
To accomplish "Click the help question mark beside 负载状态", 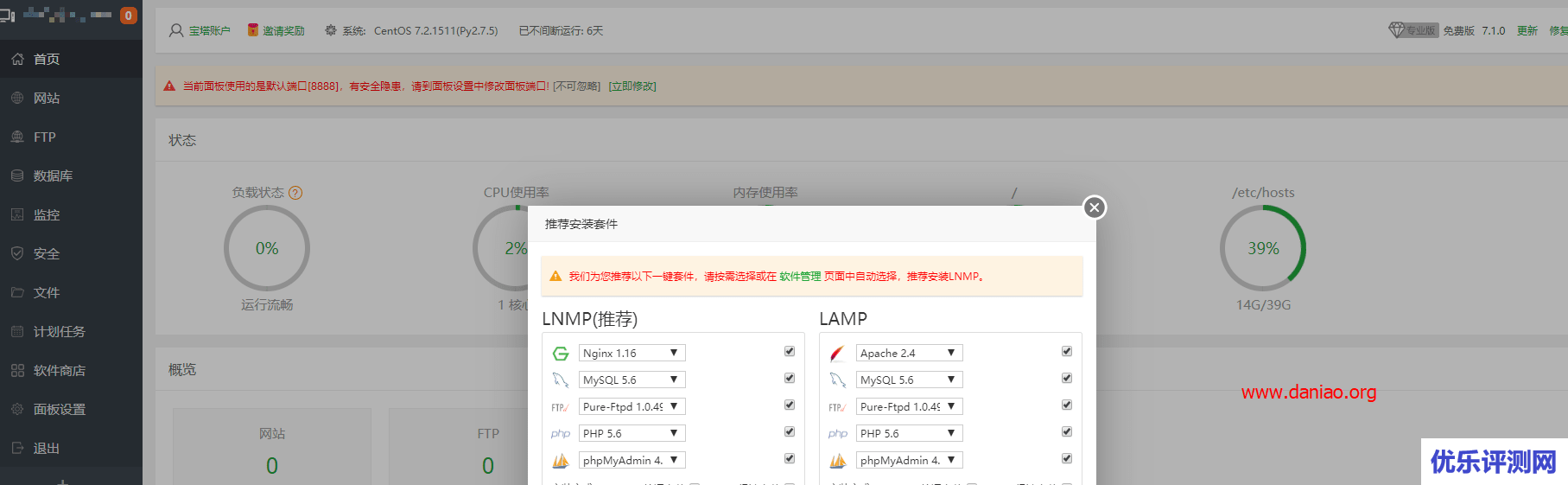I will (295, 193).
